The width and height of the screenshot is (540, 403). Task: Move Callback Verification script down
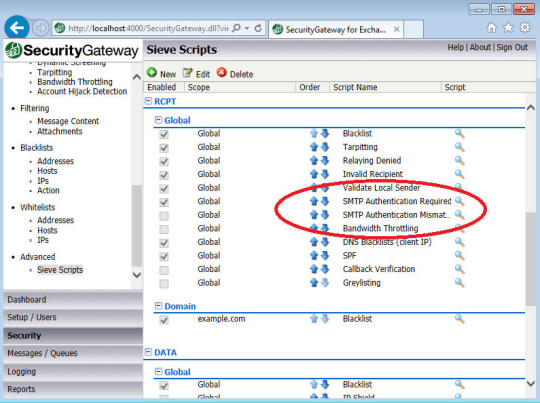click(325, 269)
